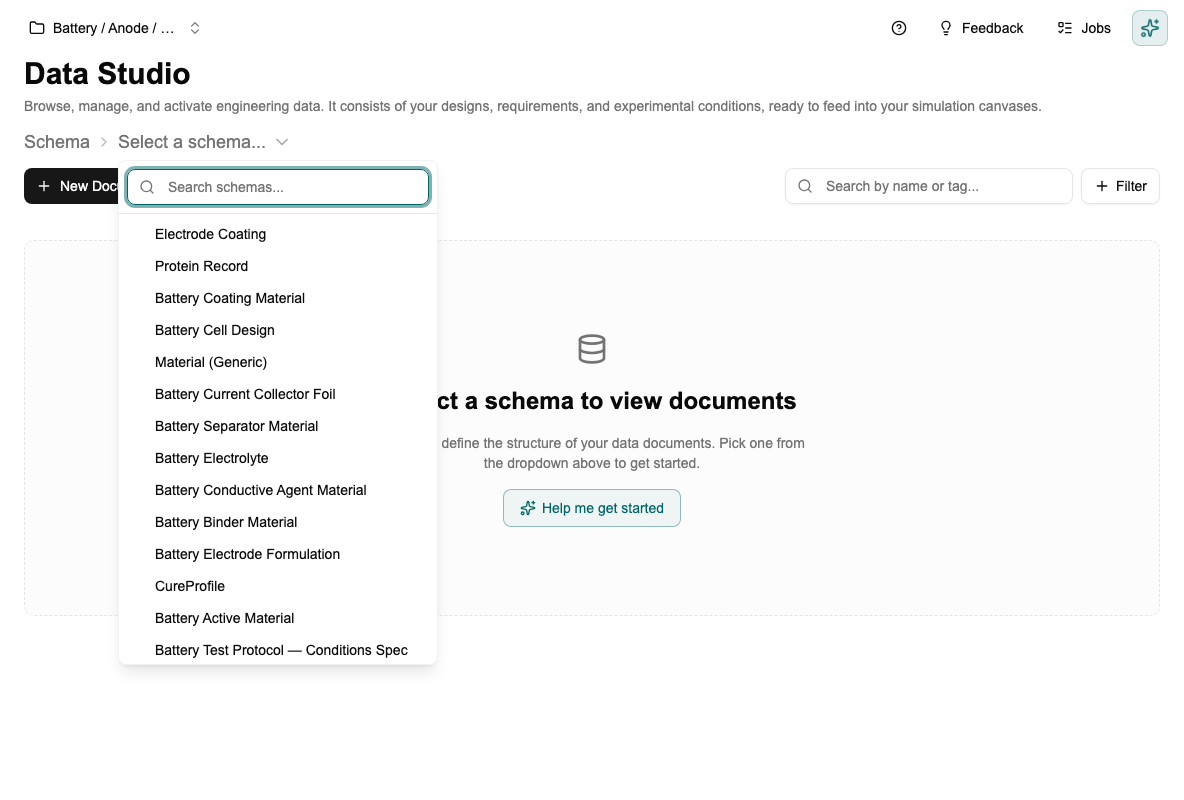
Task: Select Battery Current Collector Foil schema
Action: [x=278, y=394]
